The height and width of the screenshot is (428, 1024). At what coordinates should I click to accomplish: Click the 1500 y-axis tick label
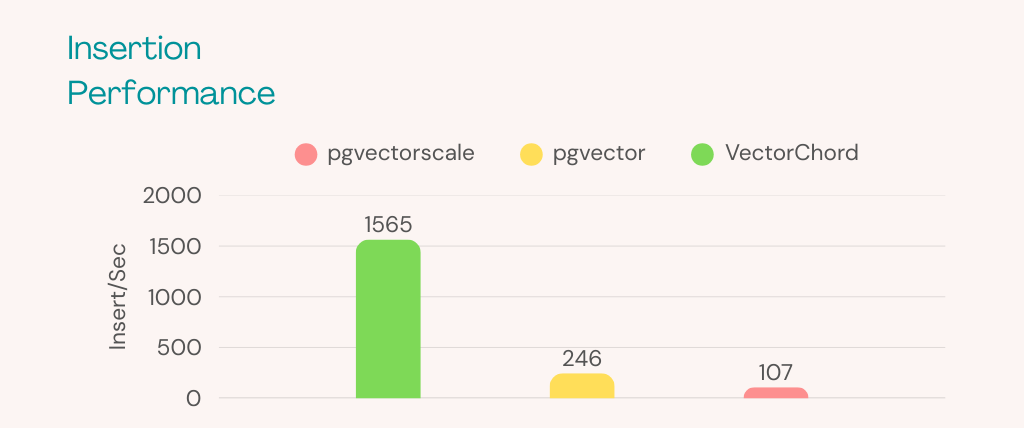pyautogui.click(x=173, y=247)
